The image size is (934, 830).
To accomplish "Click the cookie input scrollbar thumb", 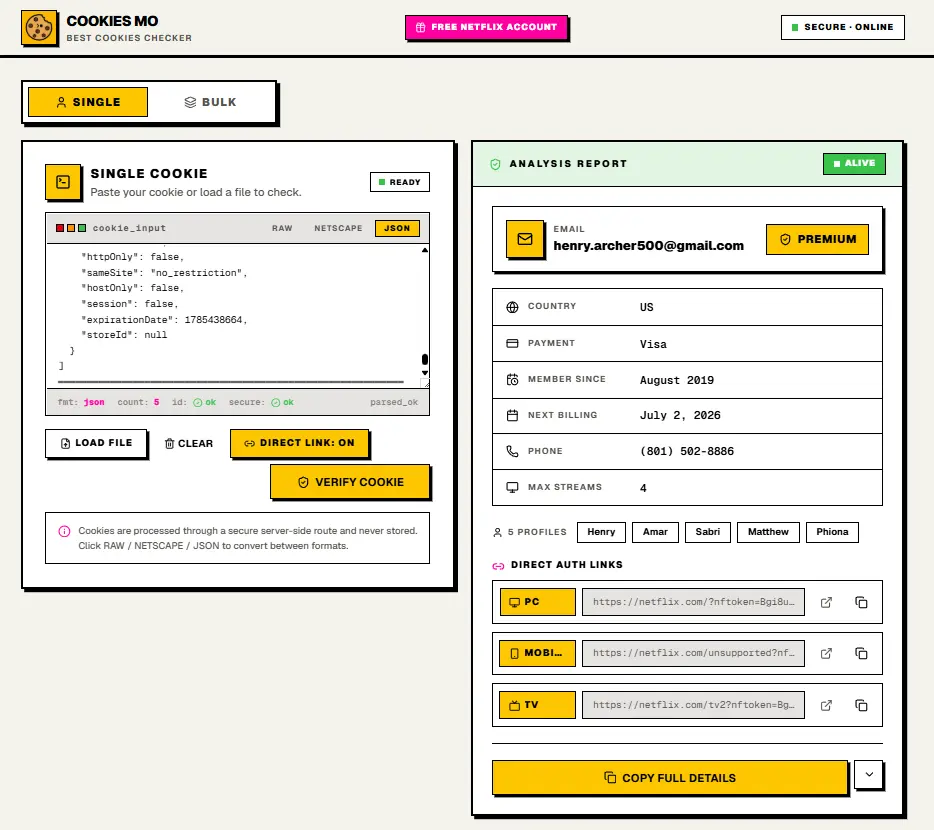I will click(425, 359).
